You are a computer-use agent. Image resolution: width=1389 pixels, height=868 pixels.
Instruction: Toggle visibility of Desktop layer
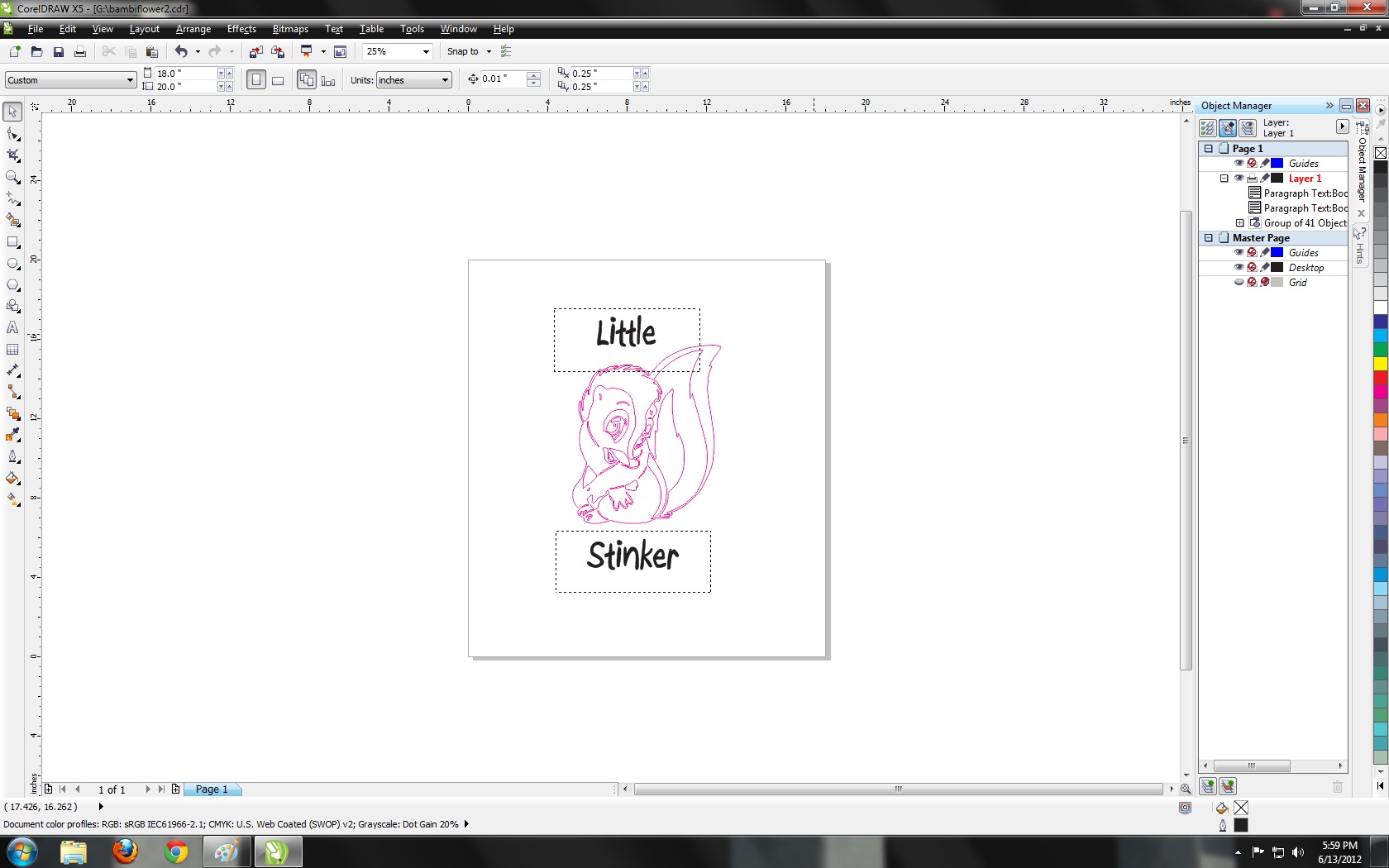click(1239, 267)
